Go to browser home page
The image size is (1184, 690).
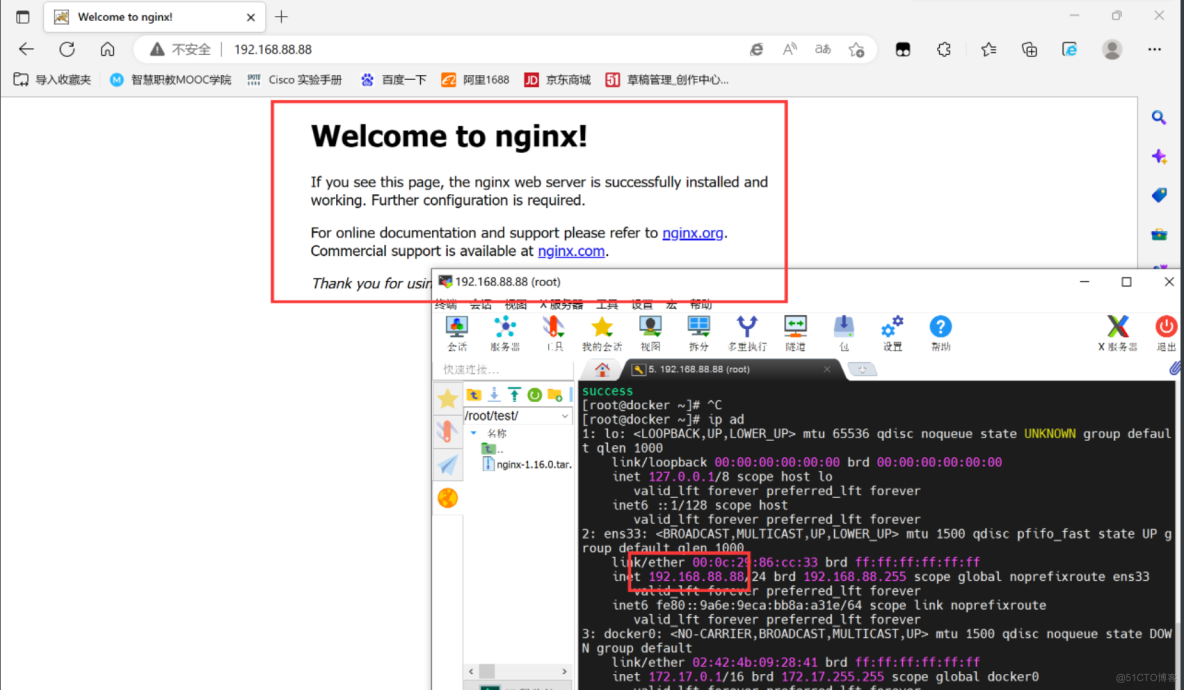click(x=107, y=49)
